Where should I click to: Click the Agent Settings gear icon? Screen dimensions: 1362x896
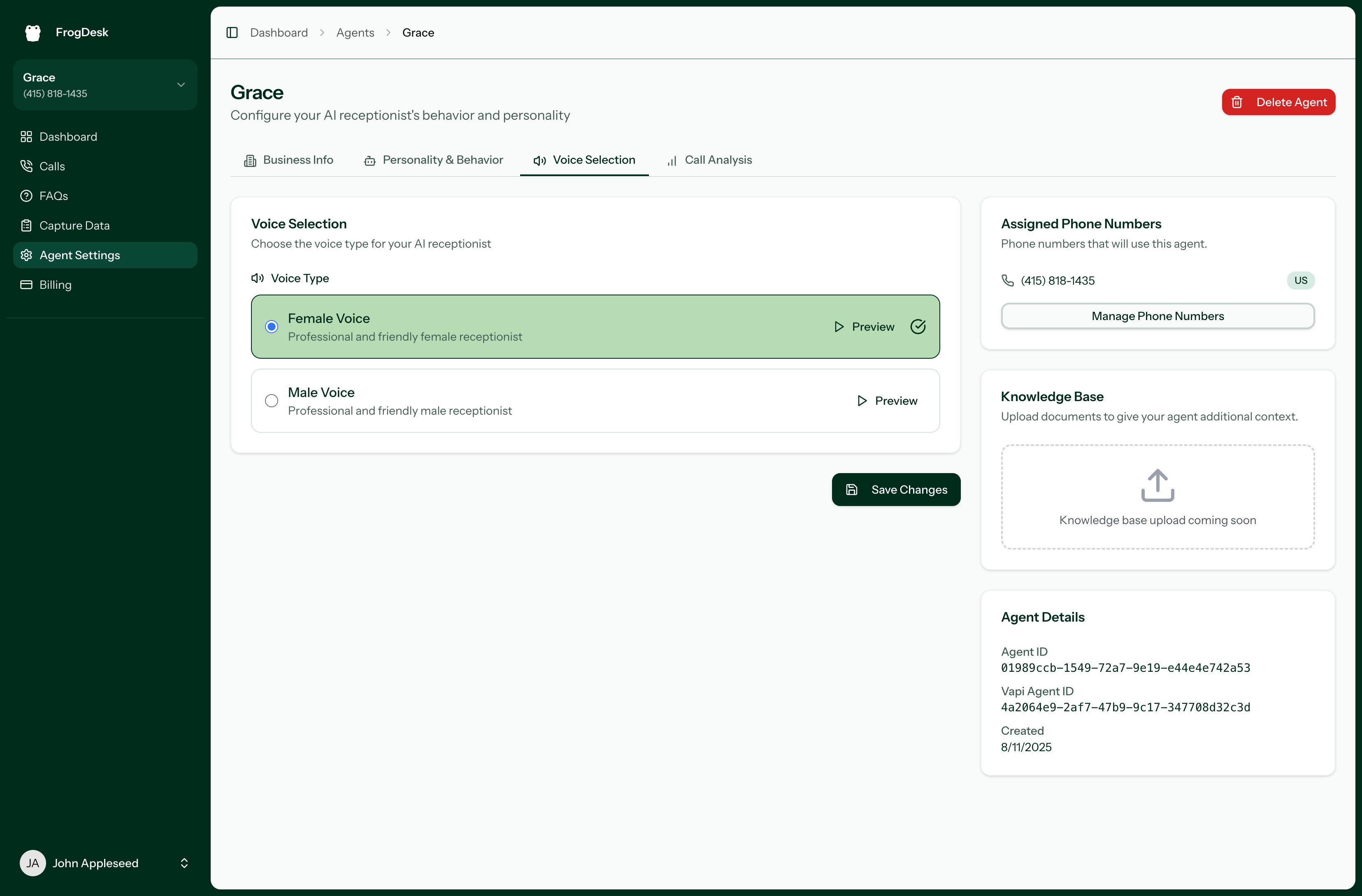tap(26, 255)
